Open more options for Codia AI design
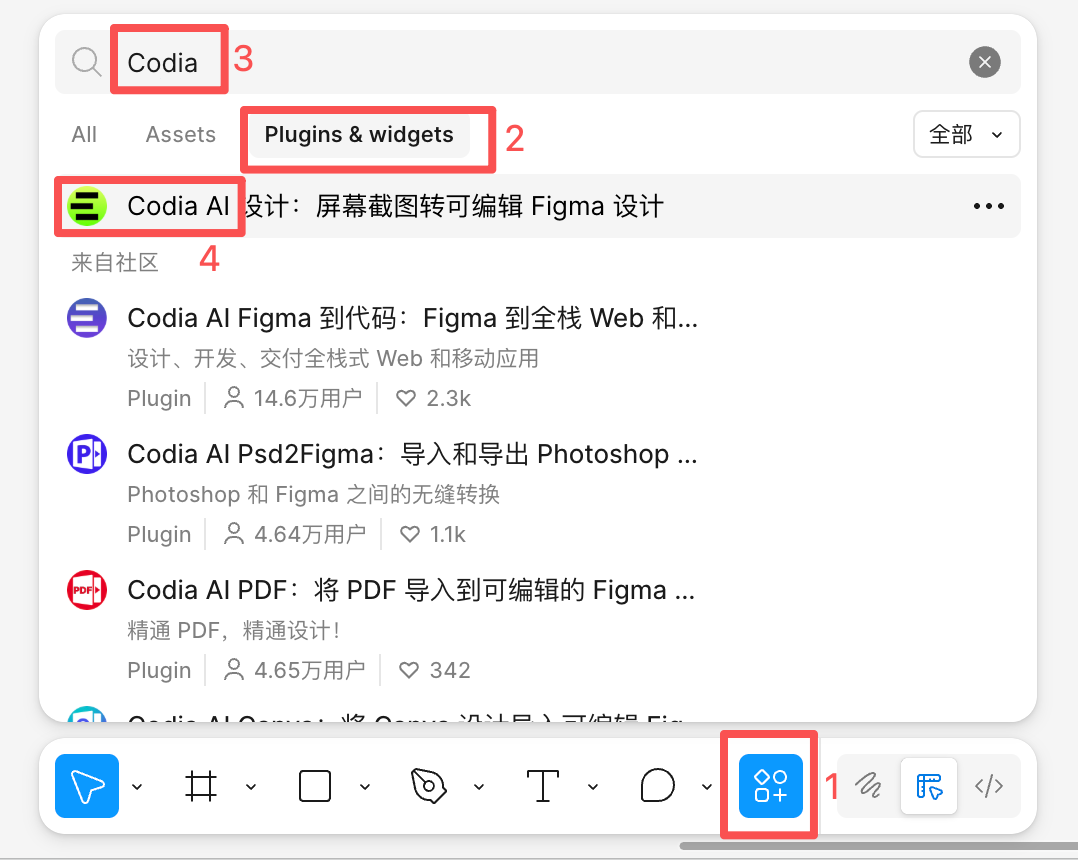This screenshot has width=1078, height=860. pos(989,206)
